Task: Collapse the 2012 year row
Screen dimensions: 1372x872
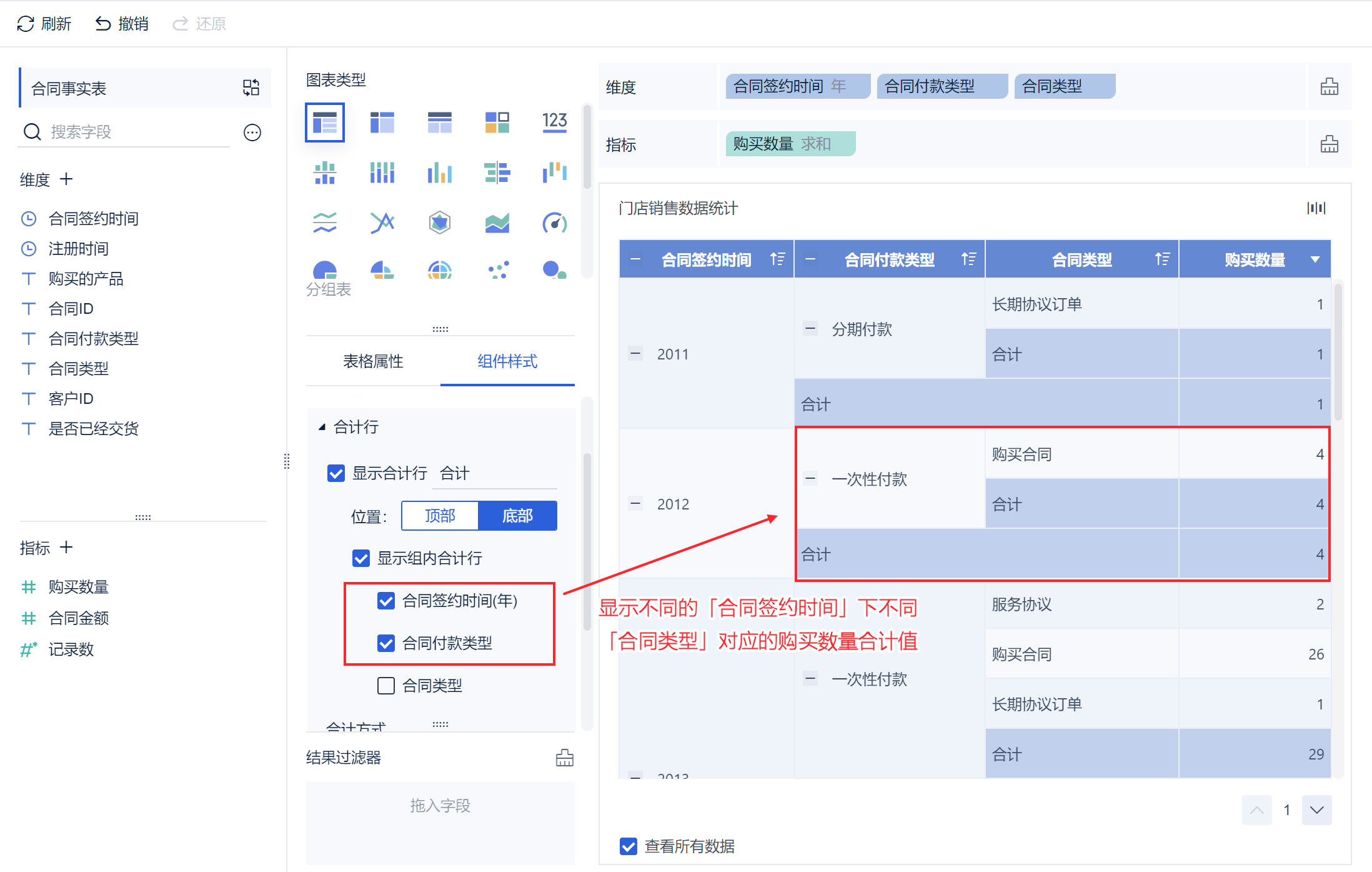Action: [635, 503]
